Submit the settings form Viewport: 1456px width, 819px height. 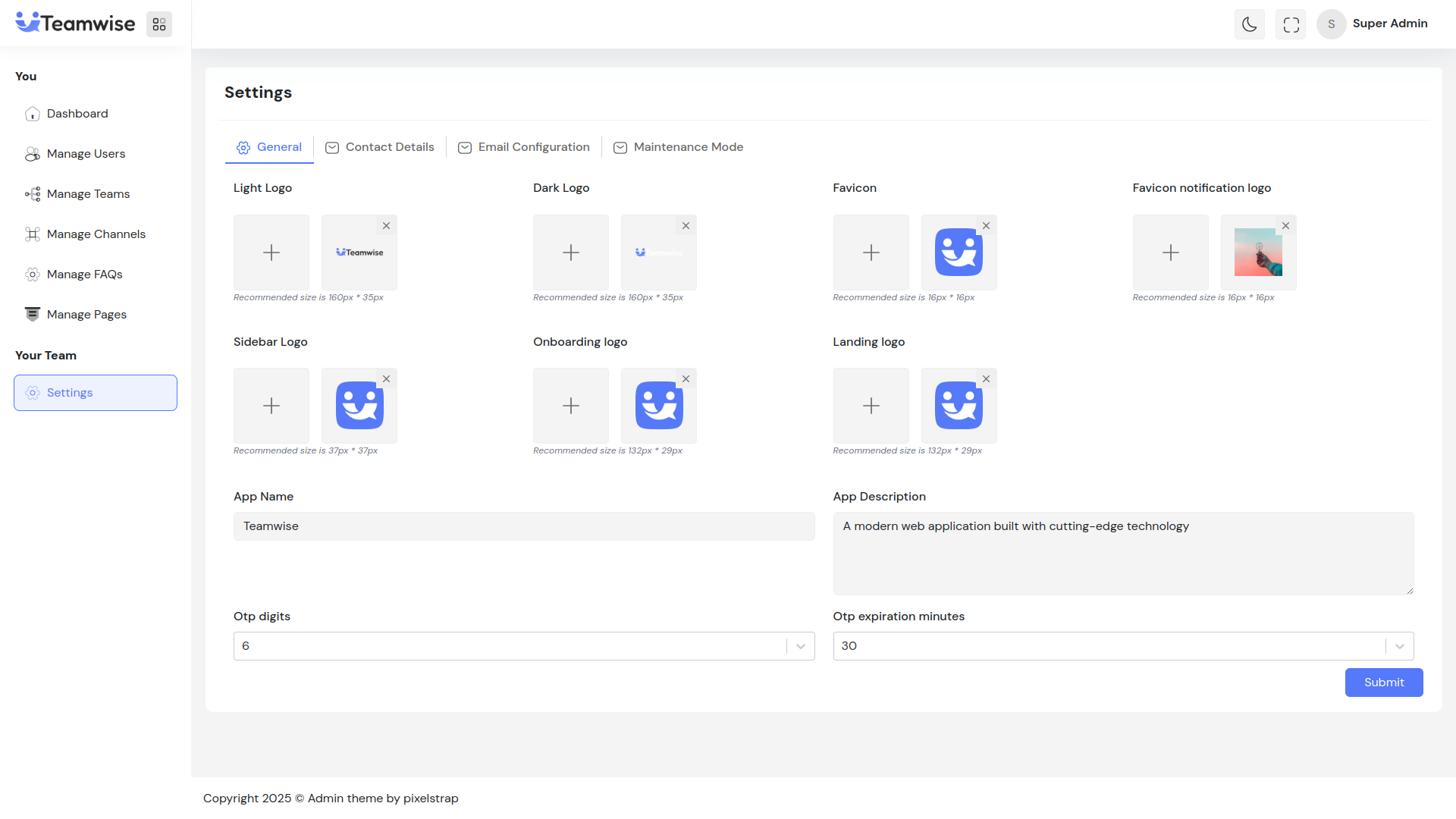[1383, 682]
